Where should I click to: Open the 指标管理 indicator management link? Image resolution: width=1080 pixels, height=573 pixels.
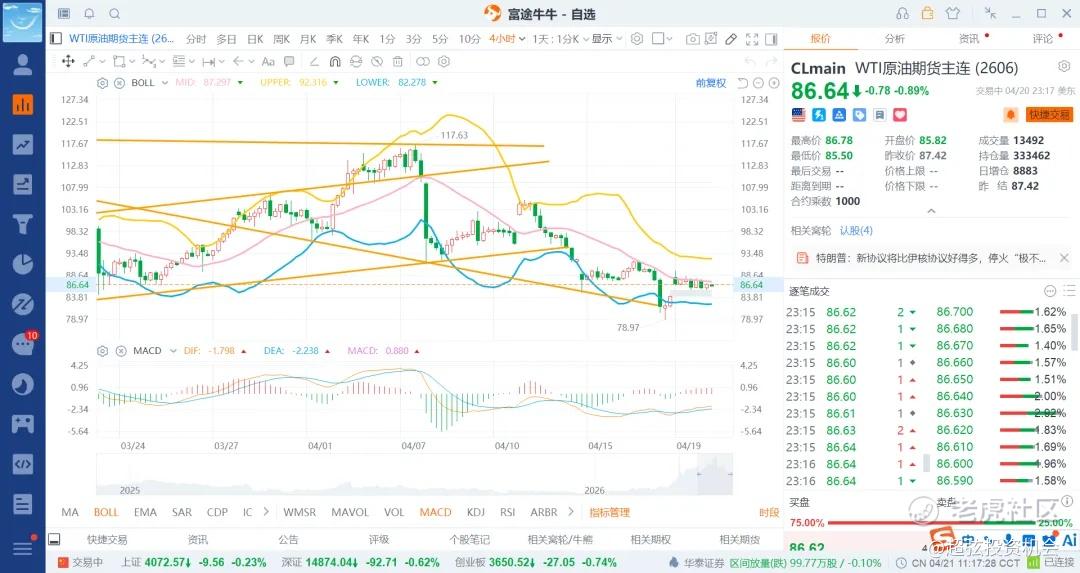(x=609, y=512)
